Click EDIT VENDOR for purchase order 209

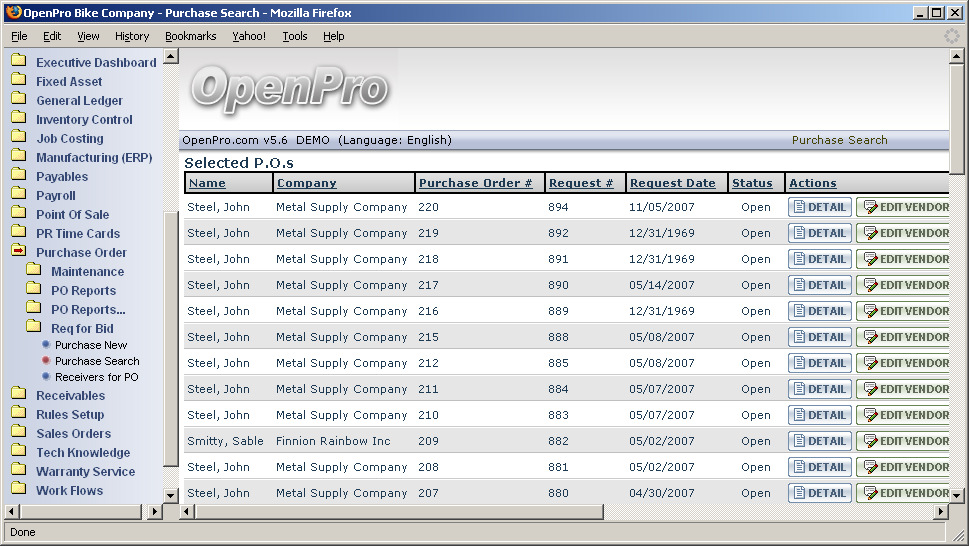pyautogui.click(x=905, y=441)
